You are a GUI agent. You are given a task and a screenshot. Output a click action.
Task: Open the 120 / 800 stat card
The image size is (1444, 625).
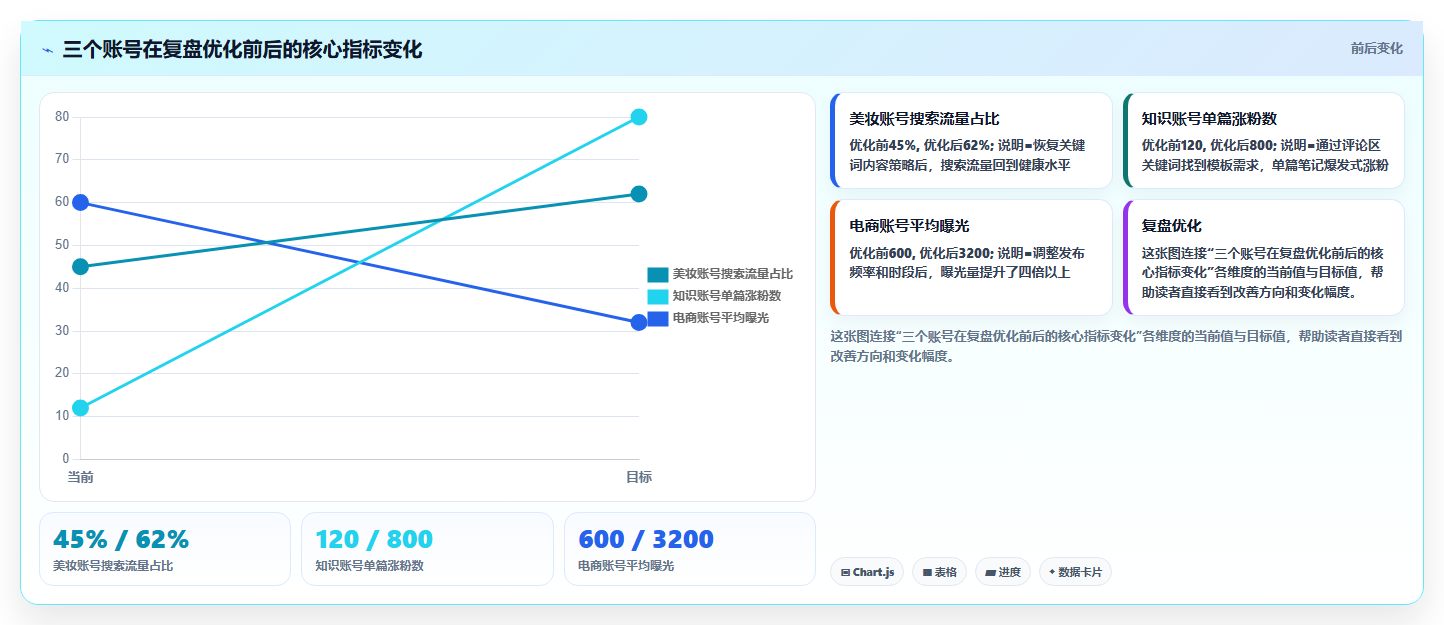coord(427,549)
